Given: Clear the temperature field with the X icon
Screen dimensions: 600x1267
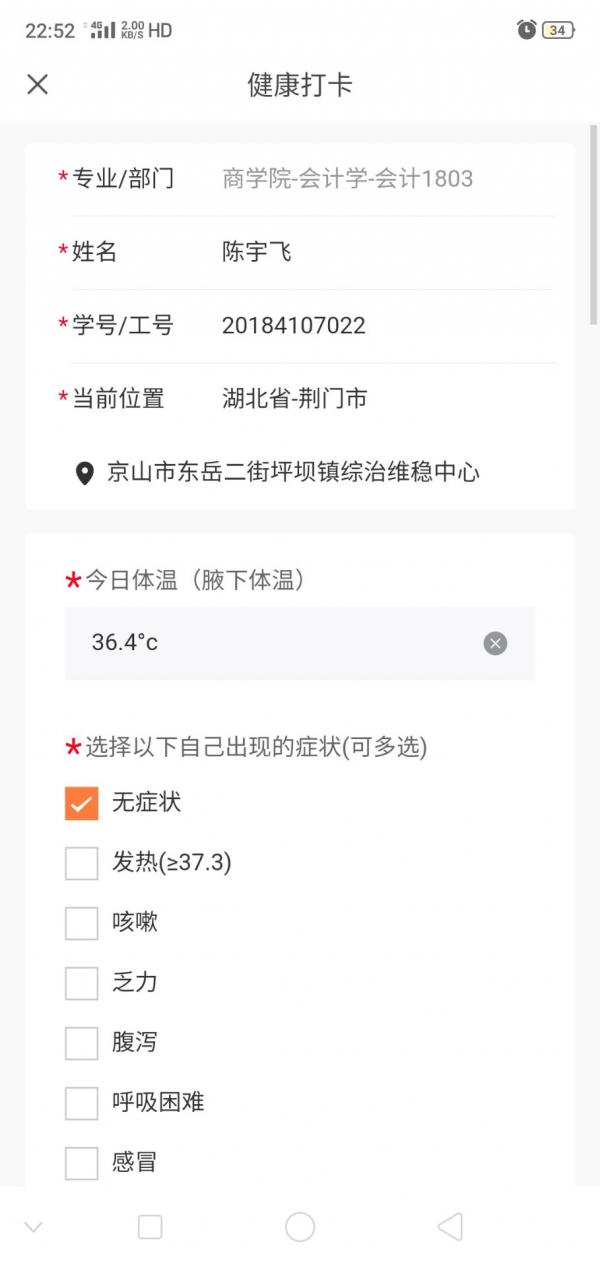Looking at the screenshot, I should tap(495, 643).
